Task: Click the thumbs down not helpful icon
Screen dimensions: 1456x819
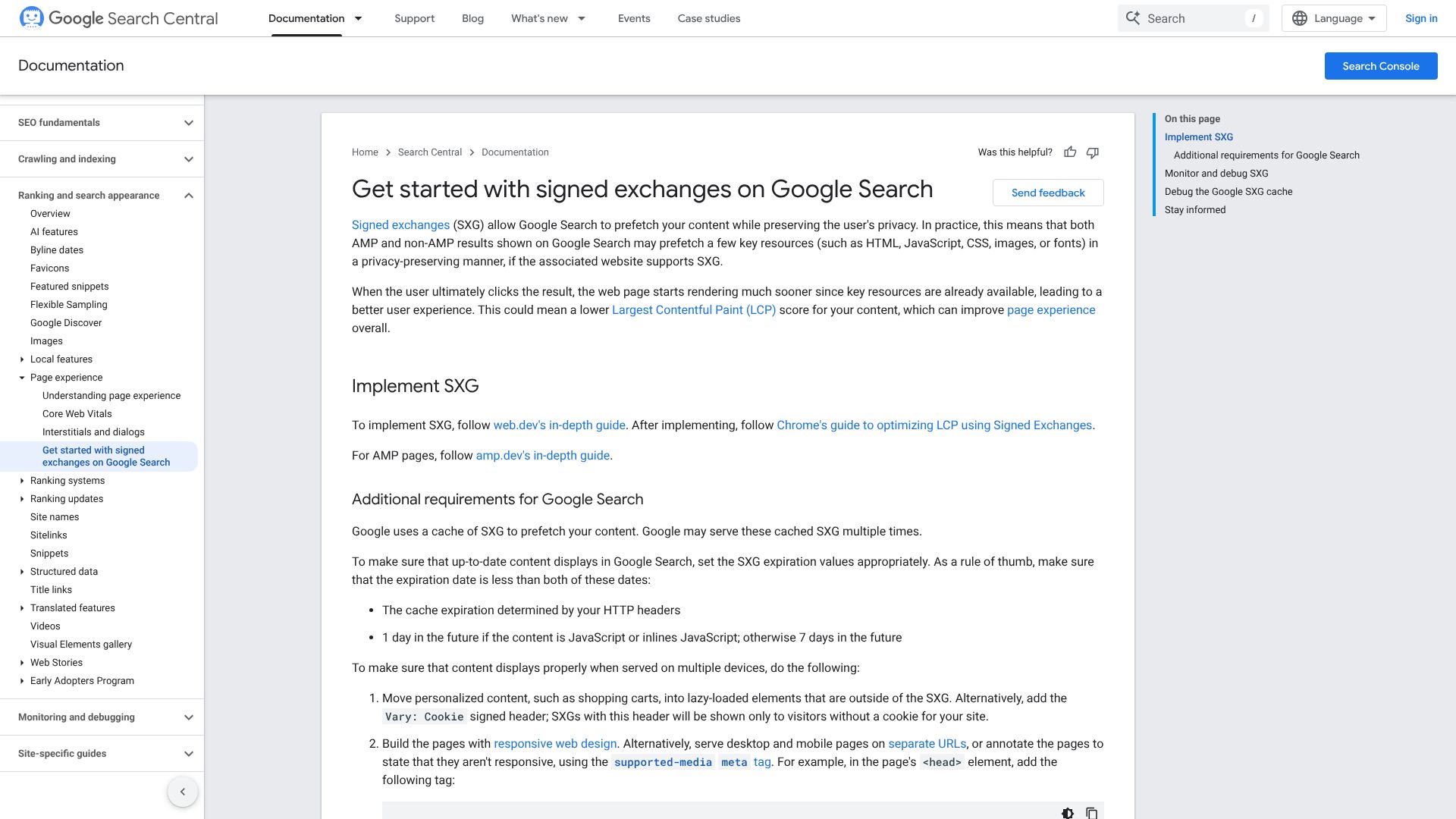Action: [x=1093, y=152]
